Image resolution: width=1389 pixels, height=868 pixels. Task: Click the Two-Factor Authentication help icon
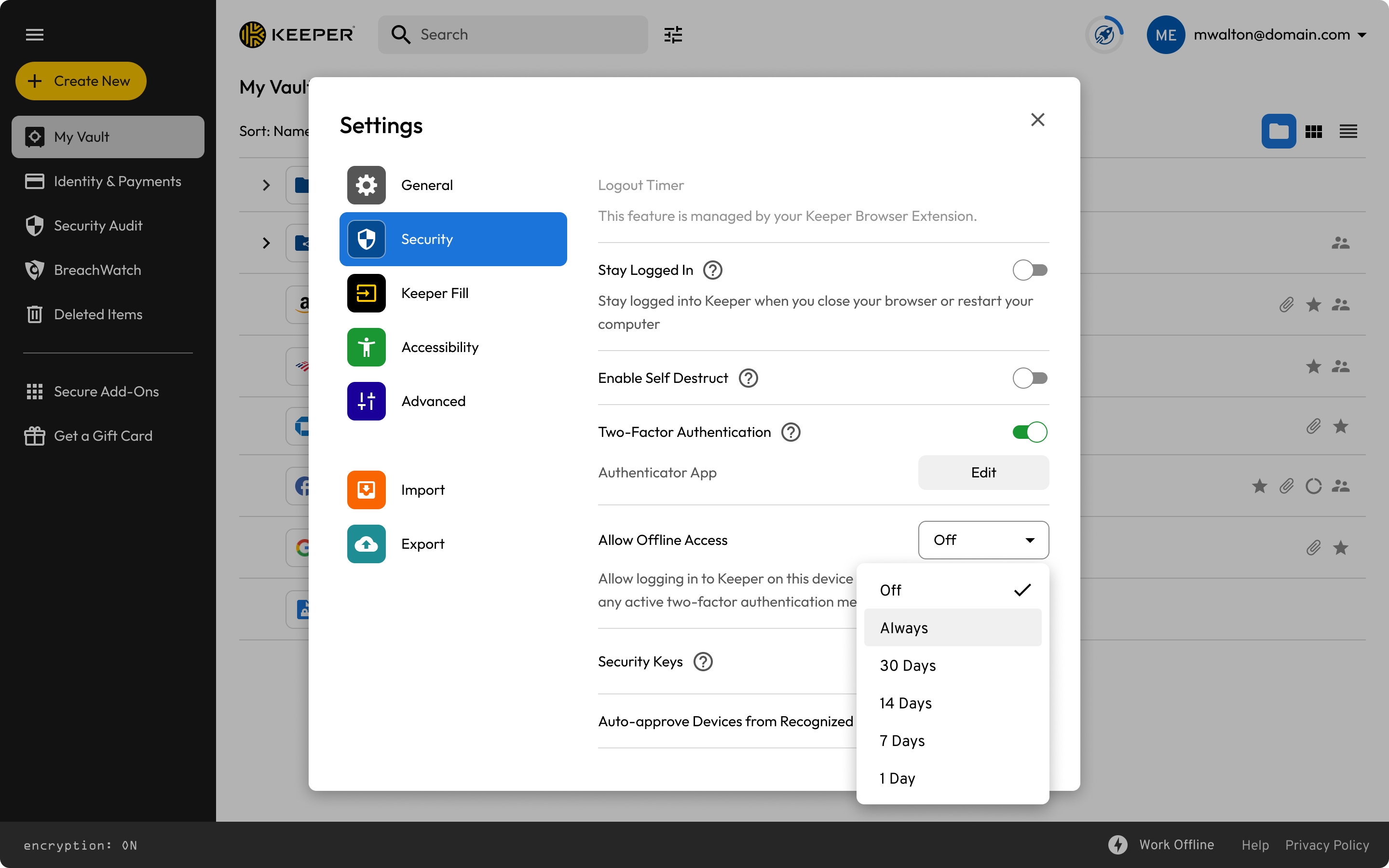[790, 432]
